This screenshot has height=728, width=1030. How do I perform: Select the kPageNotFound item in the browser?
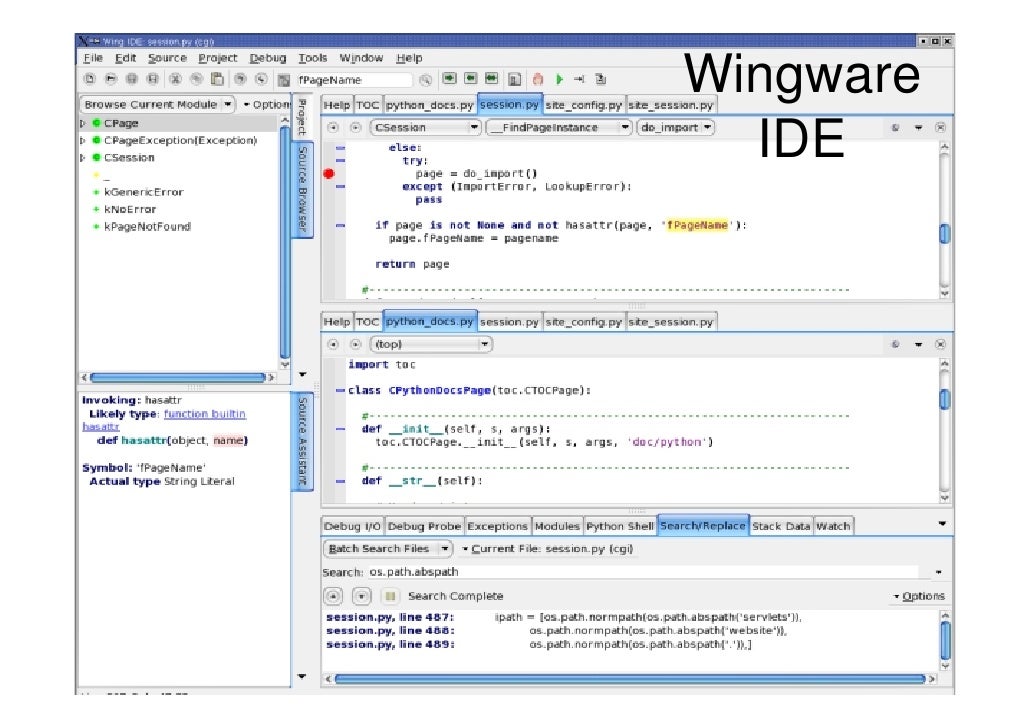click(x=147, y=227)
